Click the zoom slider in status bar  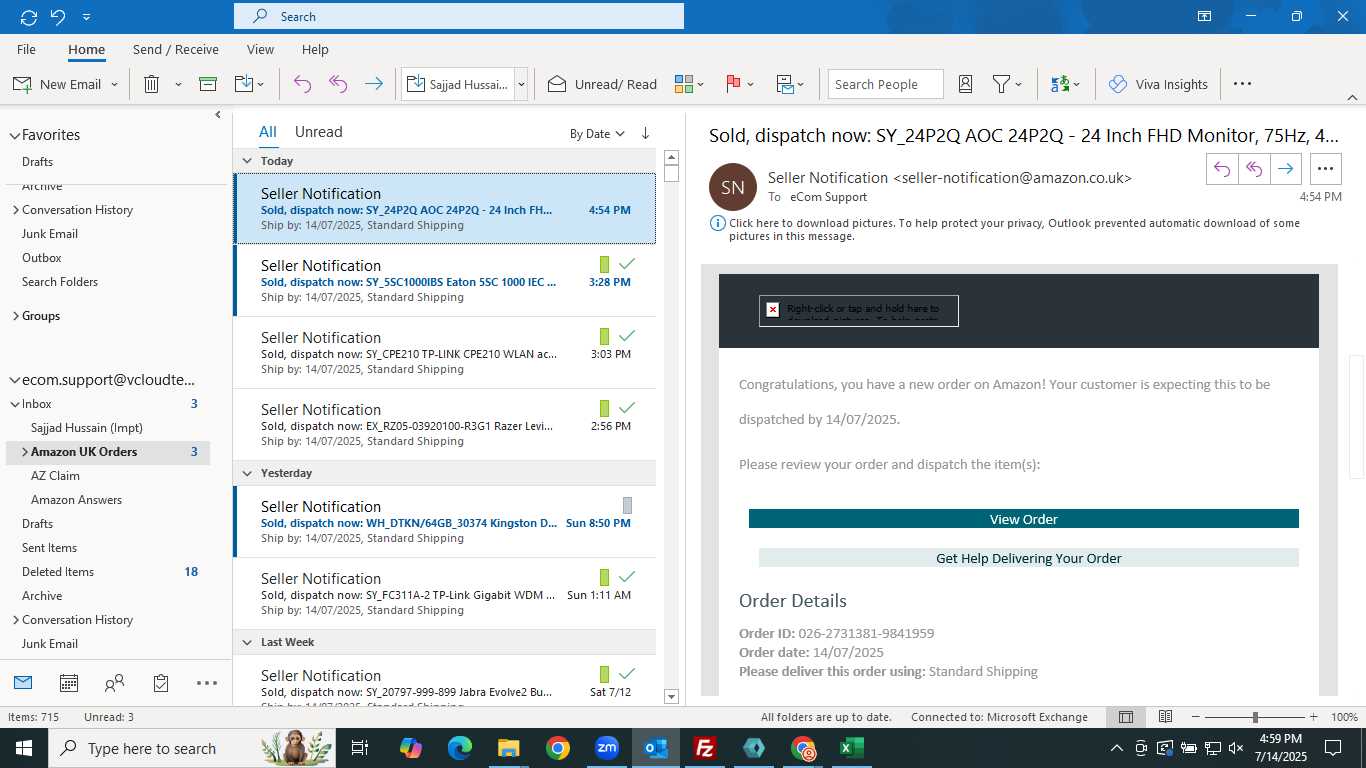[1255, 717]
